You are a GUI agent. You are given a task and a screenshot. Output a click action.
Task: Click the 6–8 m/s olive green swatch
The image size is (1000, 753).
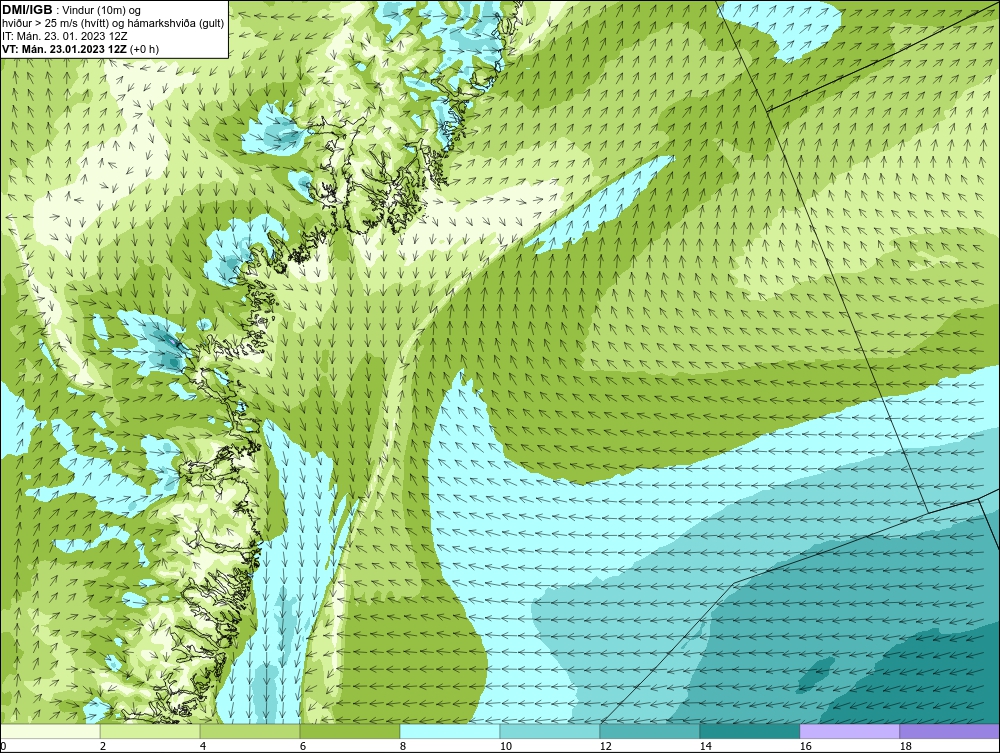point(349,731)
